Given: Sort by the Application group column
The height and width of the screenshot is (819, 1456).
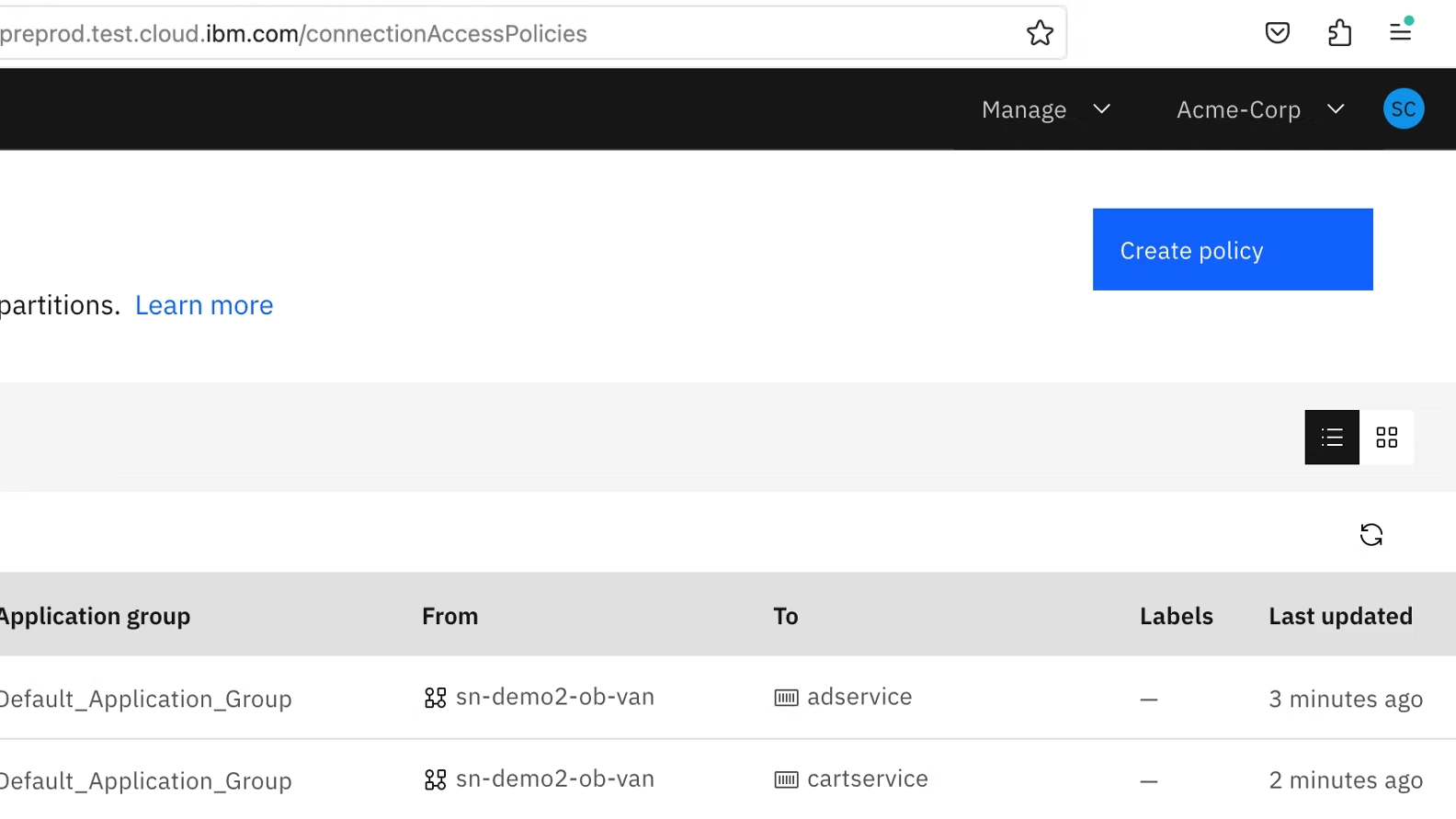Looking at the screenshot, I should (x=94, y=616).
